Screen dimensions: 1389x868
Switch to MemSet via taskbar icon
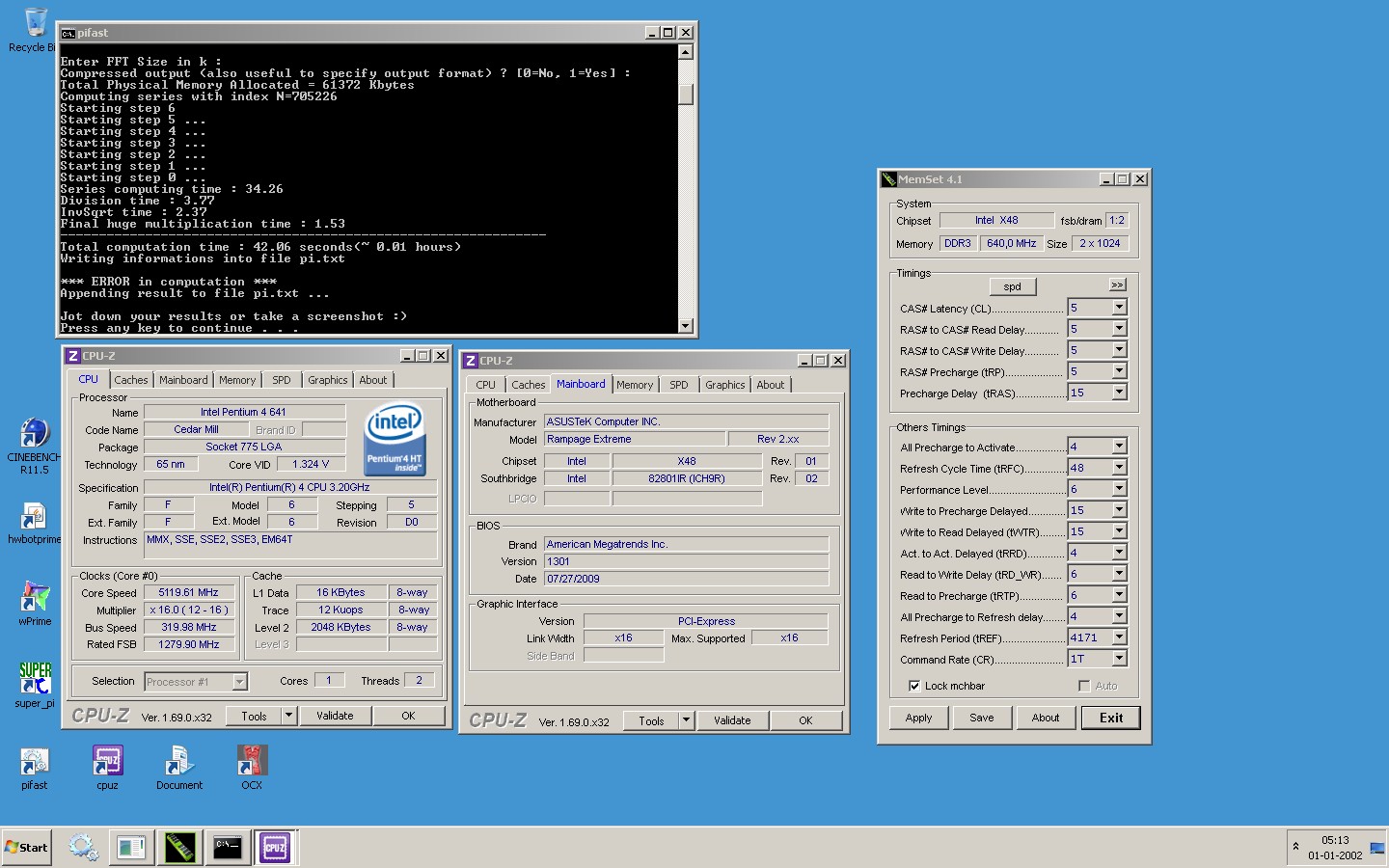179,848
